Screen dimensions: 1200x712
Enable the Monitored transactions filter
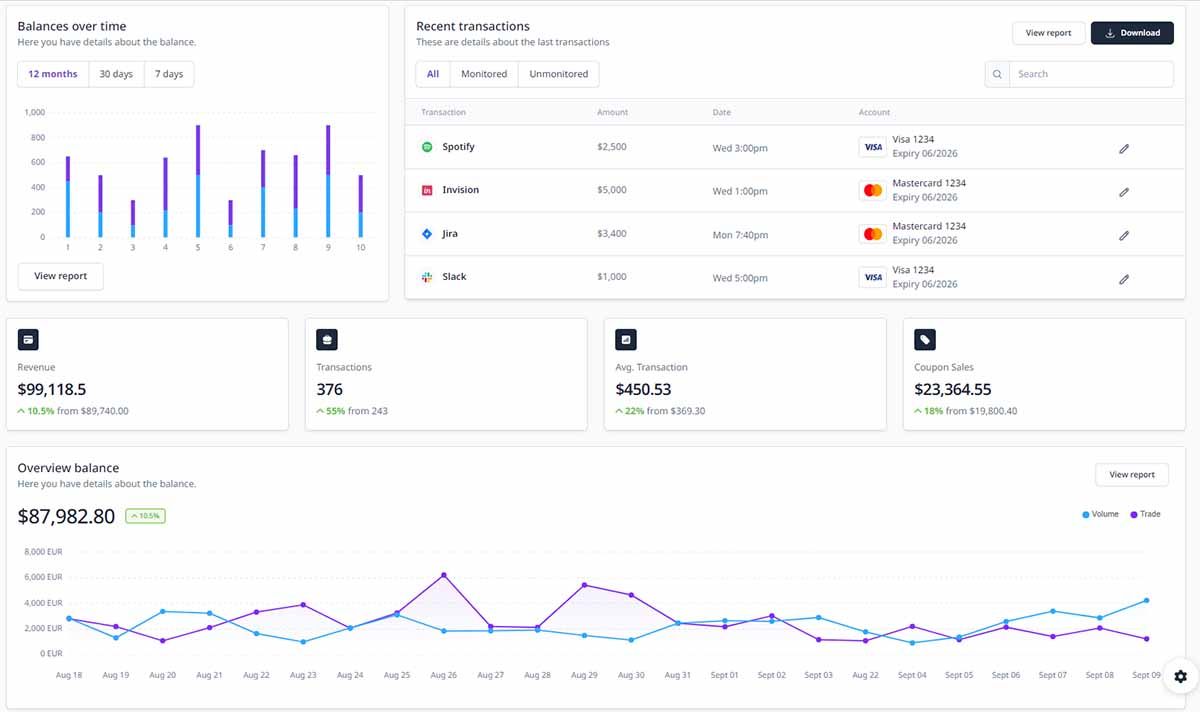(483, 73)
